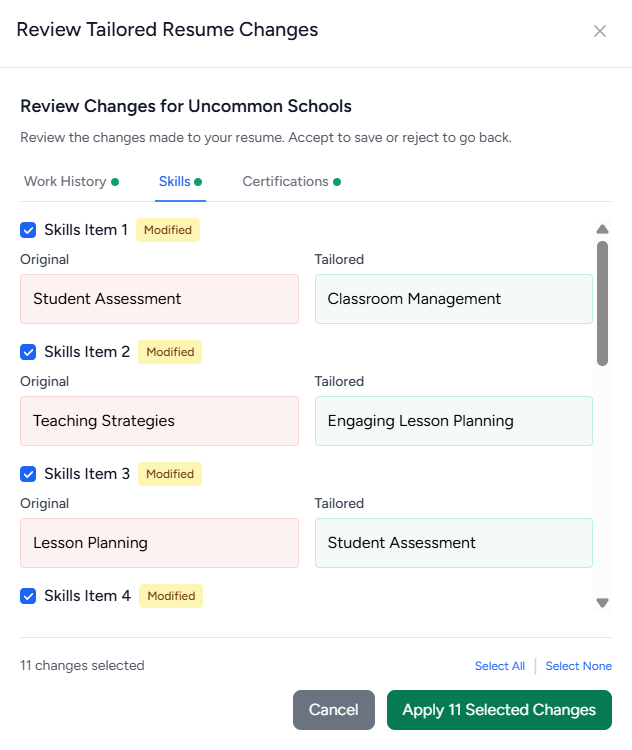Toggle the Skills Item 3 checkbox

point(28,474)
